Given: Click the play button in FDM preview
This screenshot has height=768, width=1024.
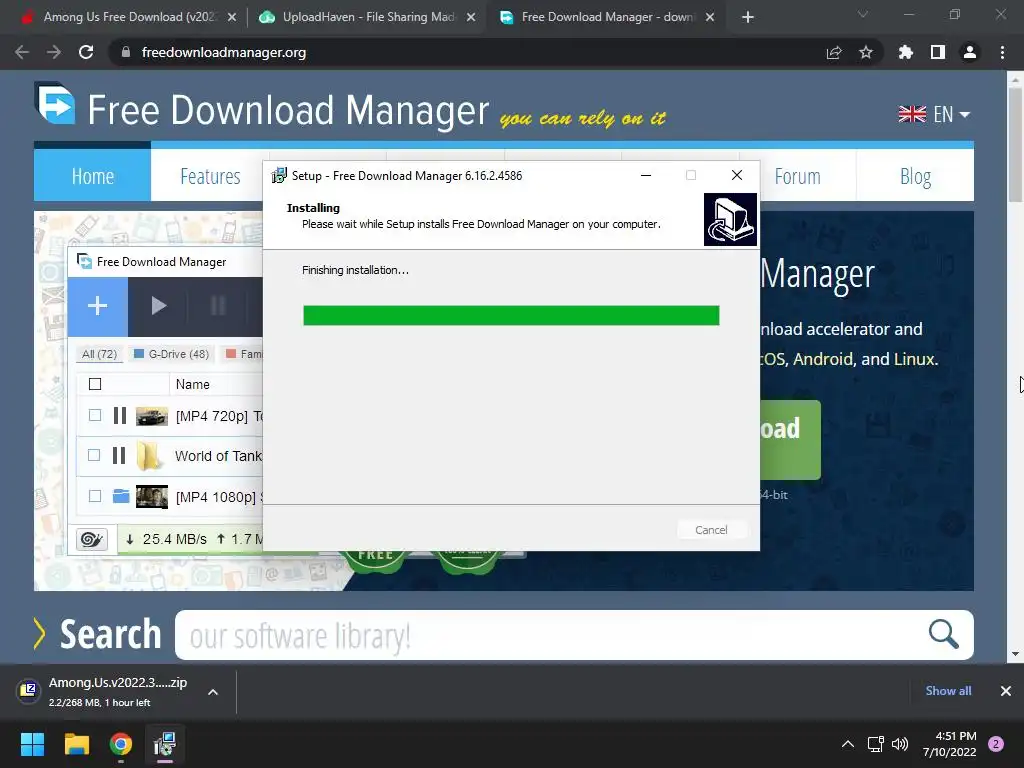Looking at the screenshot, I should tap(158, 306).
